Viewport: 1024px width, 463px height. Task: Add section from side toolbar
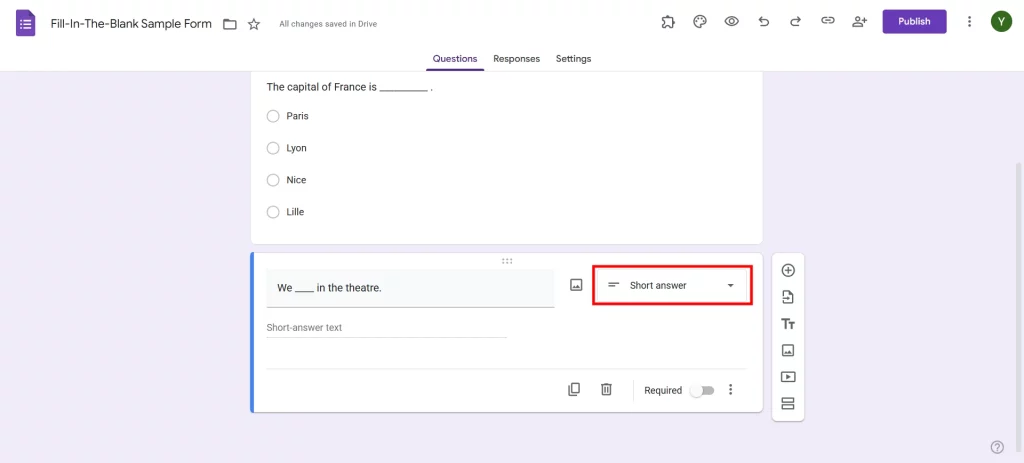788,404
